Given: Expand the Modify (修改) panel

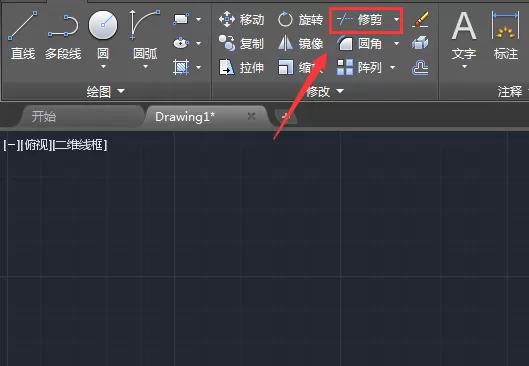Looking at the screenshot, I should pos(325,91).
